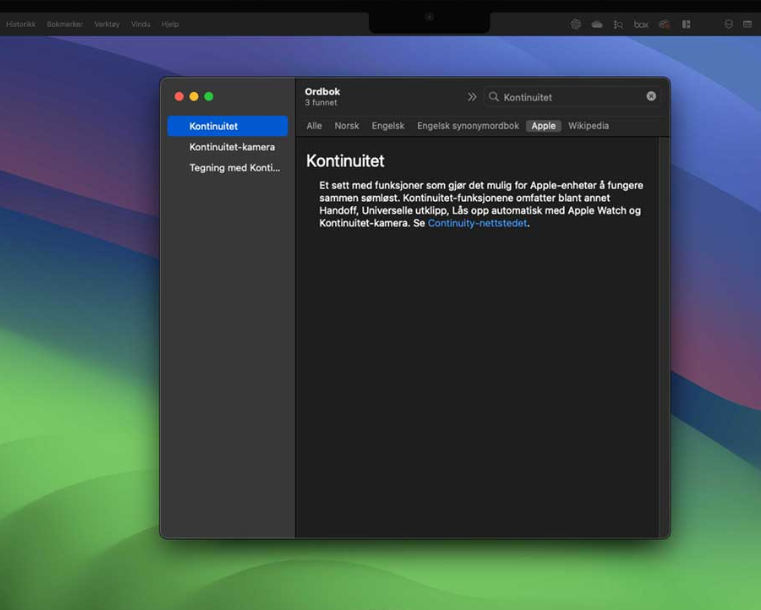Switch to the Alle dictionary source
This screenshot has width=761, height=610.
click(x=314, y=126)
